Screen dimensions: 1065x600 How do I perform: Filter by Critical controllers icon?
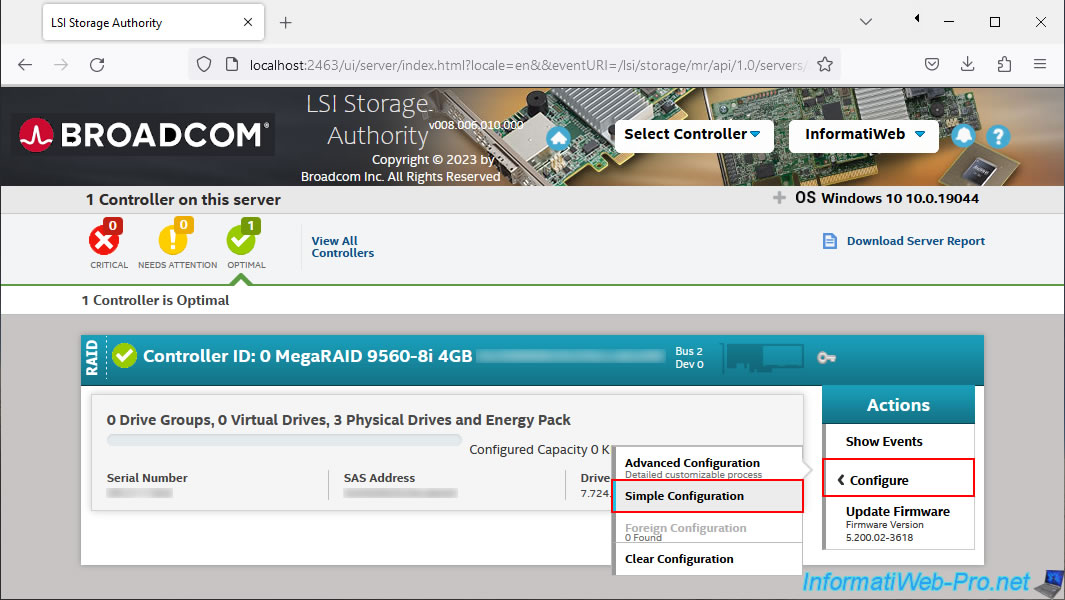(106, 239)
